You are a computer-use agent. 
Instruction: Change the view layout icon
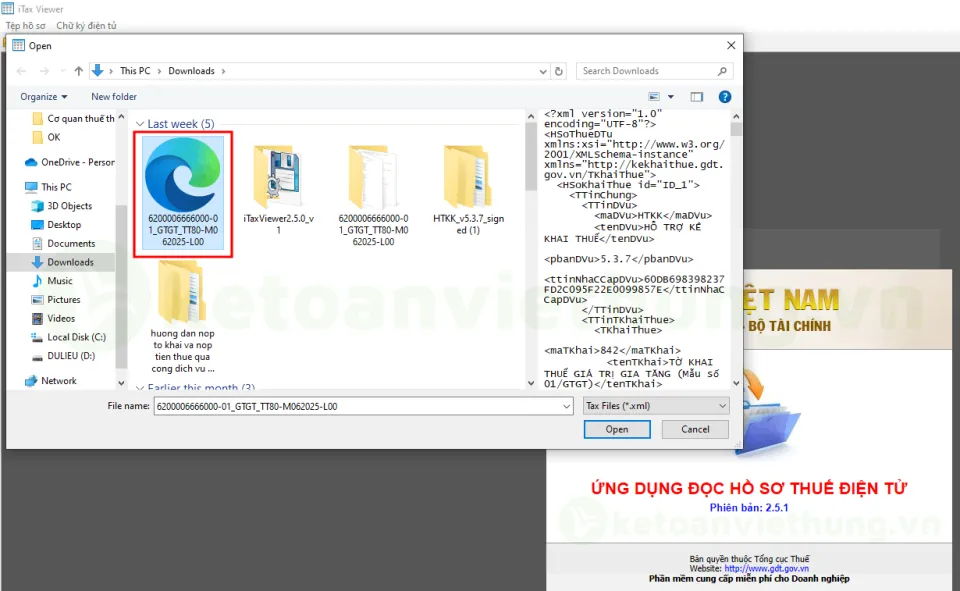pos(654,97)
